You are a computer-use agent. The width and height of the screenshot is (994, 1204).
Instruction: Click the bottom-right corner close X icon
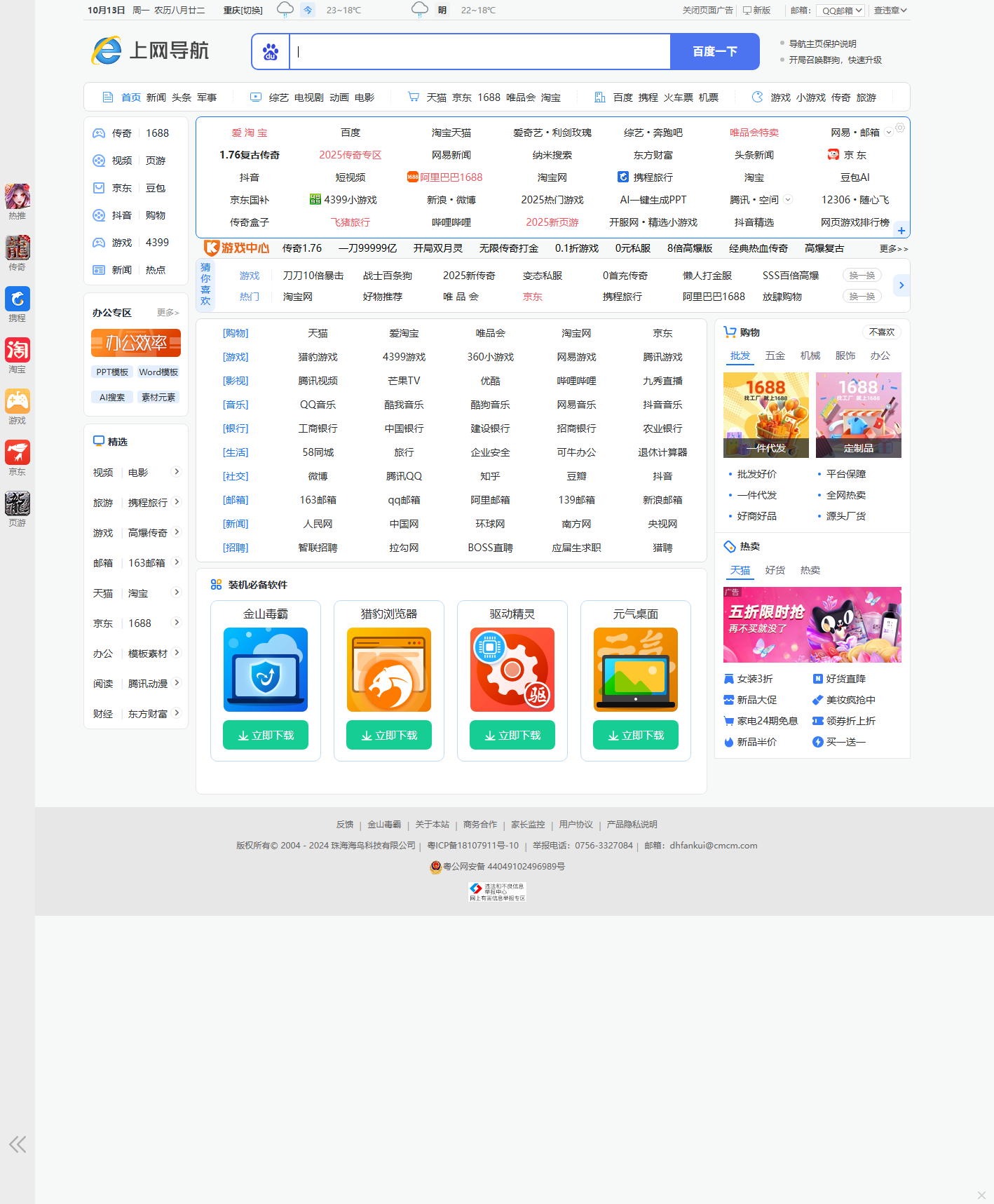(981, 1195)
